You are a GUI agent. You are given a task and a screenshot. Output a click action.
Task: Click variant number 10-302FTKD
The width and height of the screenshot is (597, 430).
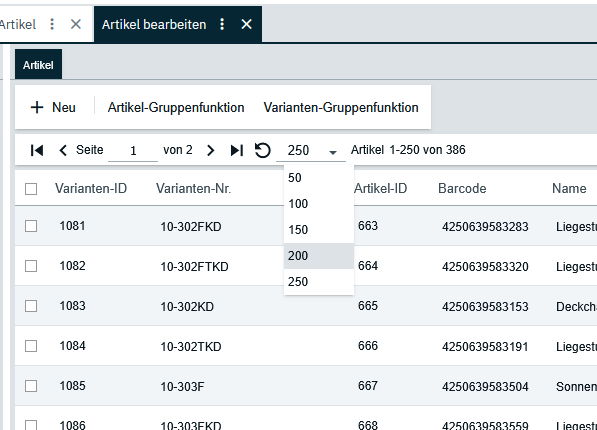(x=194, y=267)
